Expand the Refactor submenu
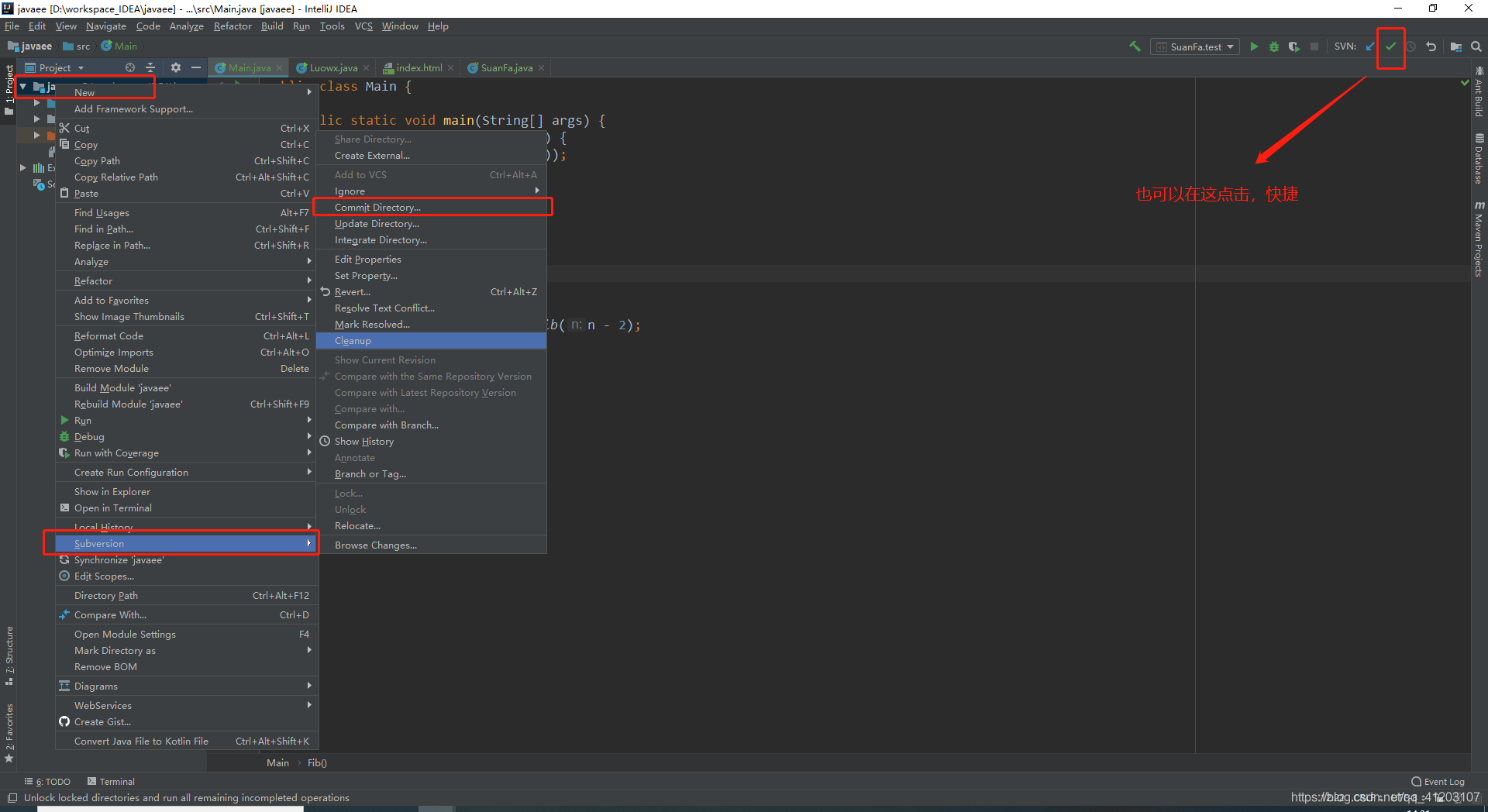 [186, 281]
